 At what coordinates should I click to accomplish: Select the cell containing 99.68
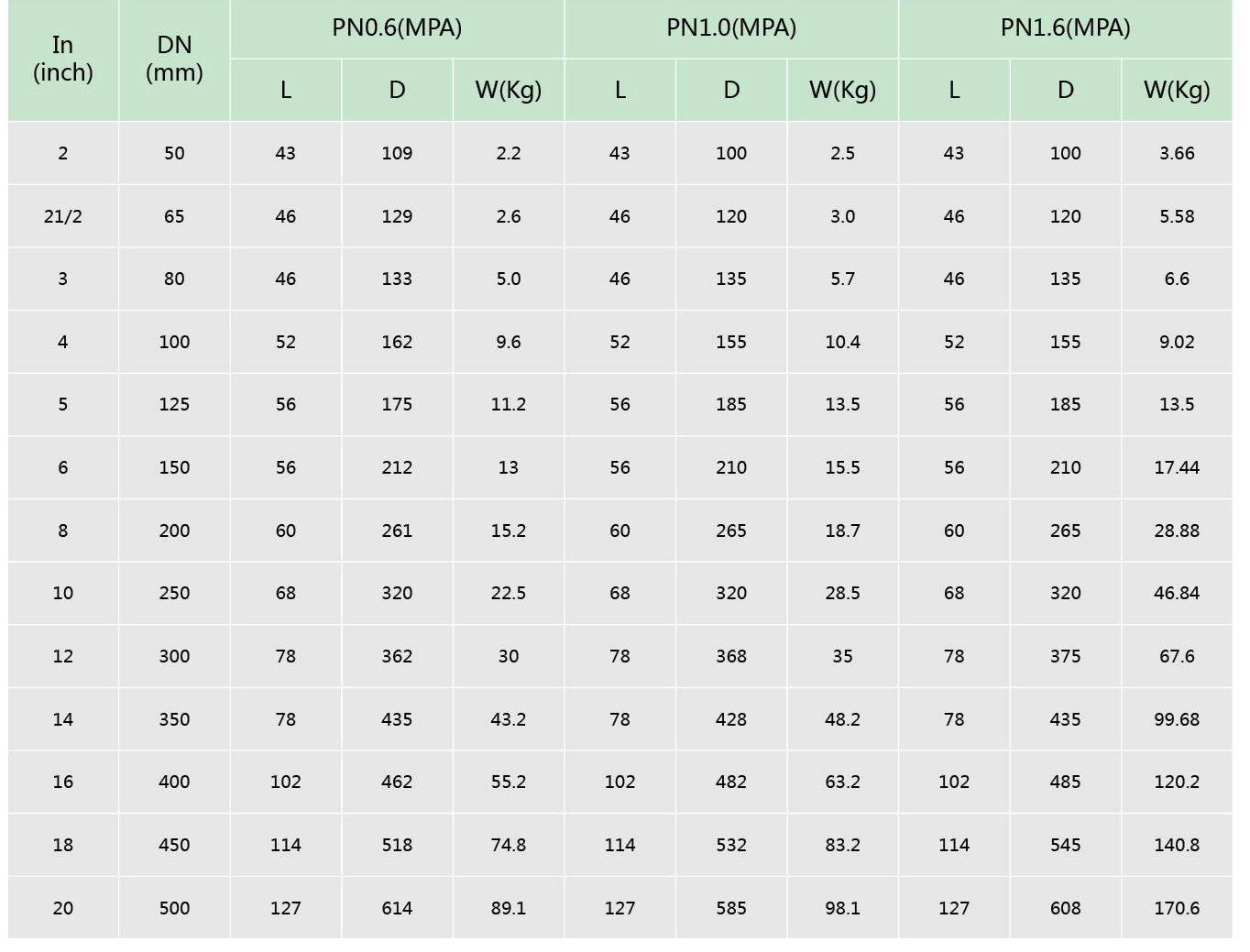[1177, 719]
